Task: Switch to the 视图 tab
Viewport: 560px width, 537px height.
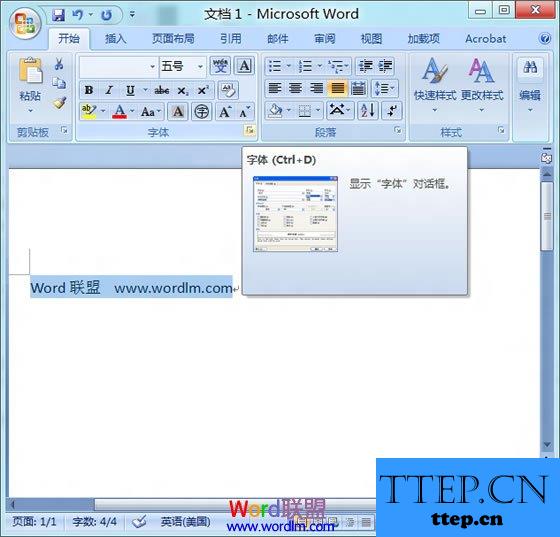Action: click(371, 39)
